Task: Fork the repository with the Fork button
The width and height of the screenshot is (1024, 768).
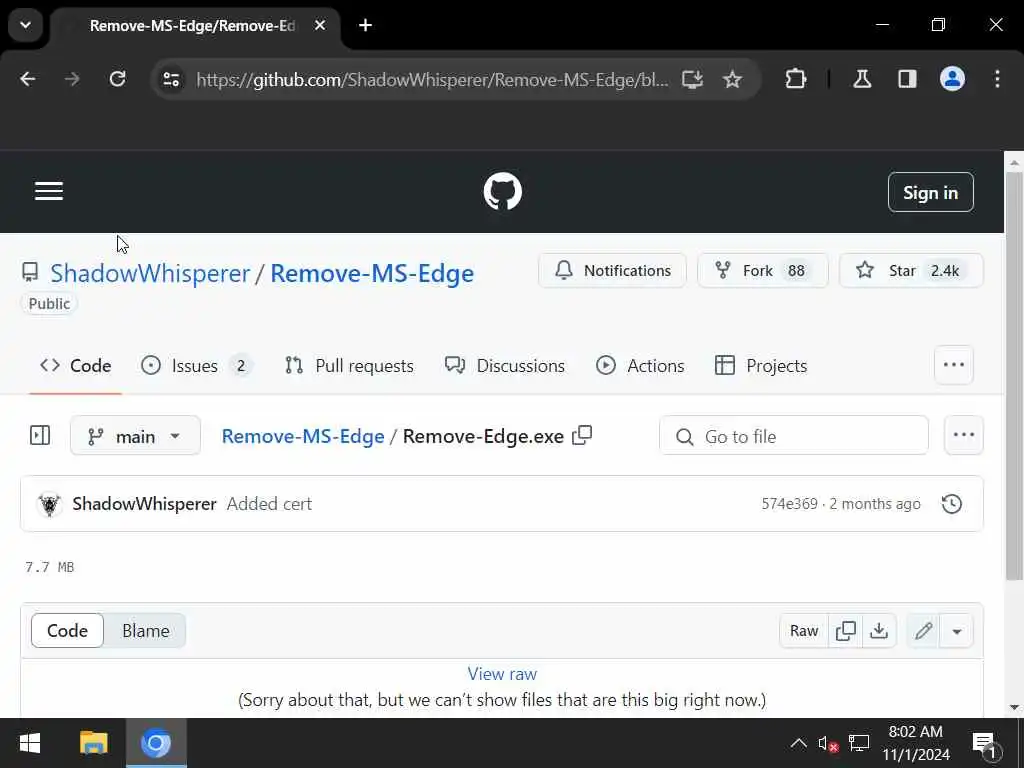Action: pos(763,270)
